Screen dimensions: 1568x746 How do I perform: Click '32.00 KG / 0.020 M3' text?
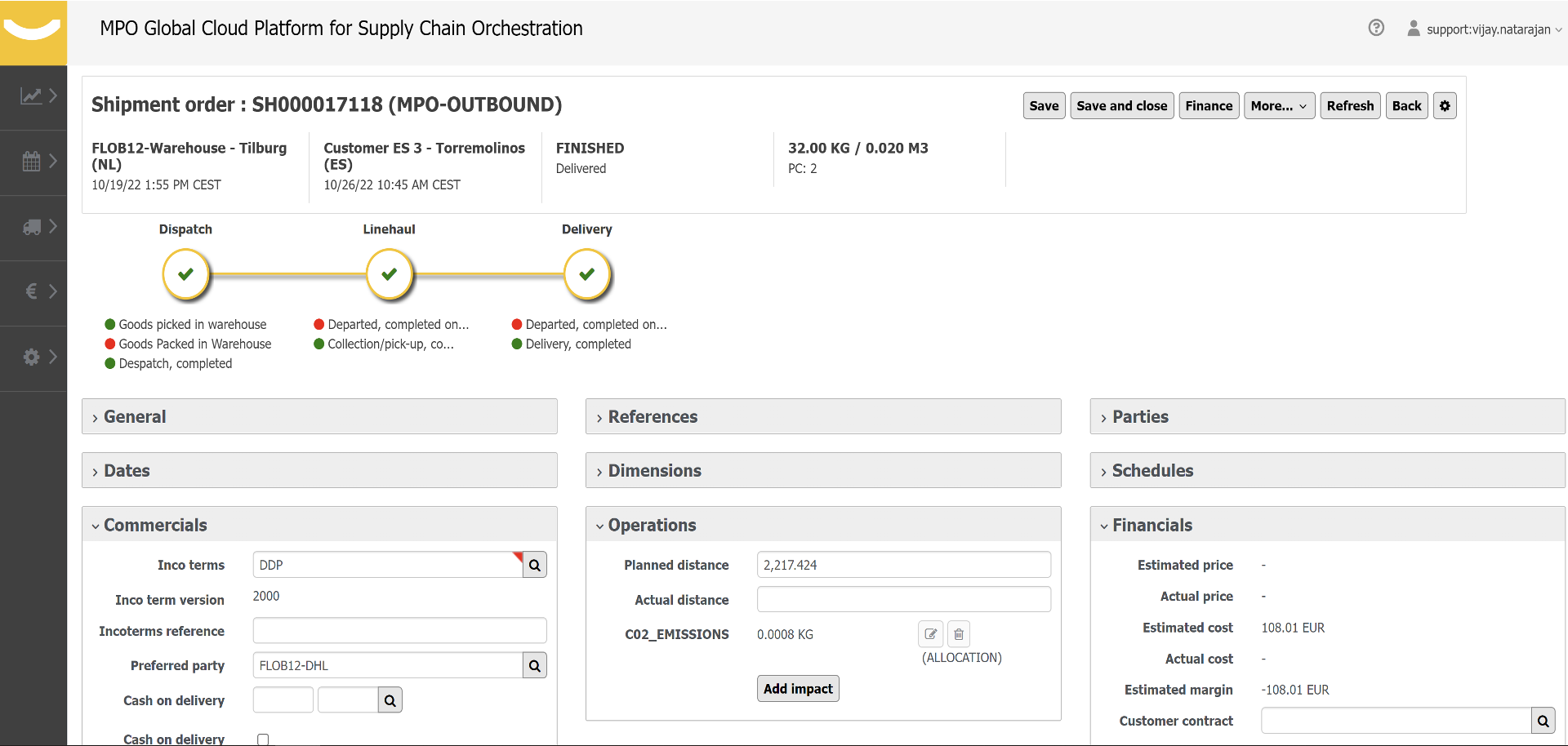pyautogui.click(x=857, y=148)
